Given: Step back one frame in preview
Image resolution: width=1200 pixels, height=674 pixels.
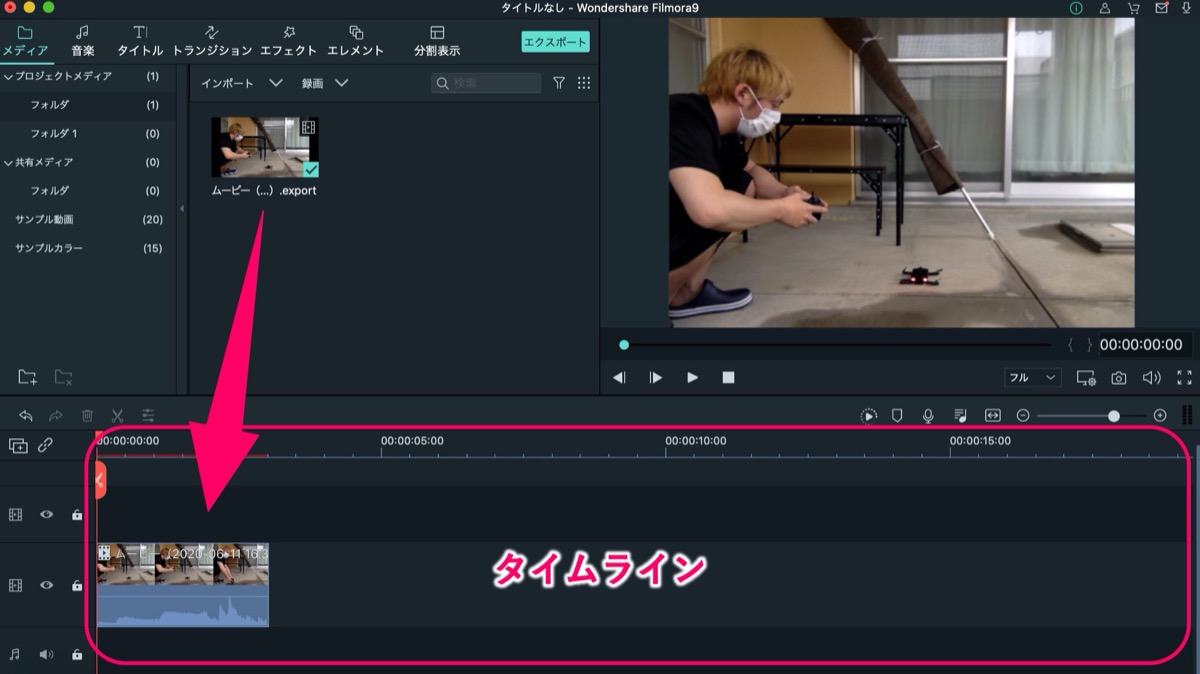Looking at the screenshot, I should pos(619,378).
